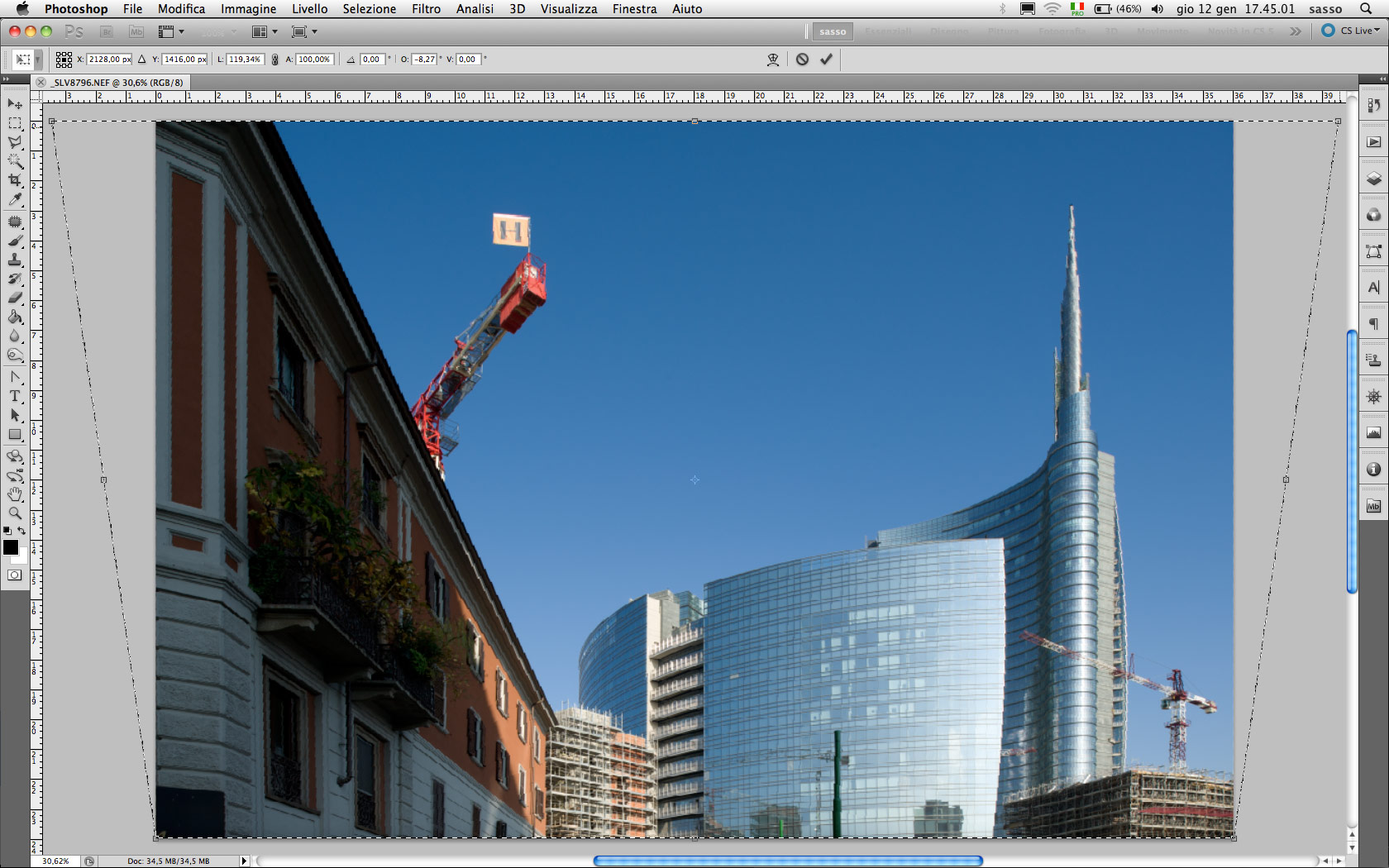The image size is (1389, 868).
Task: Expand the right collapsed panel dock
Action: tap(1382, 79)
